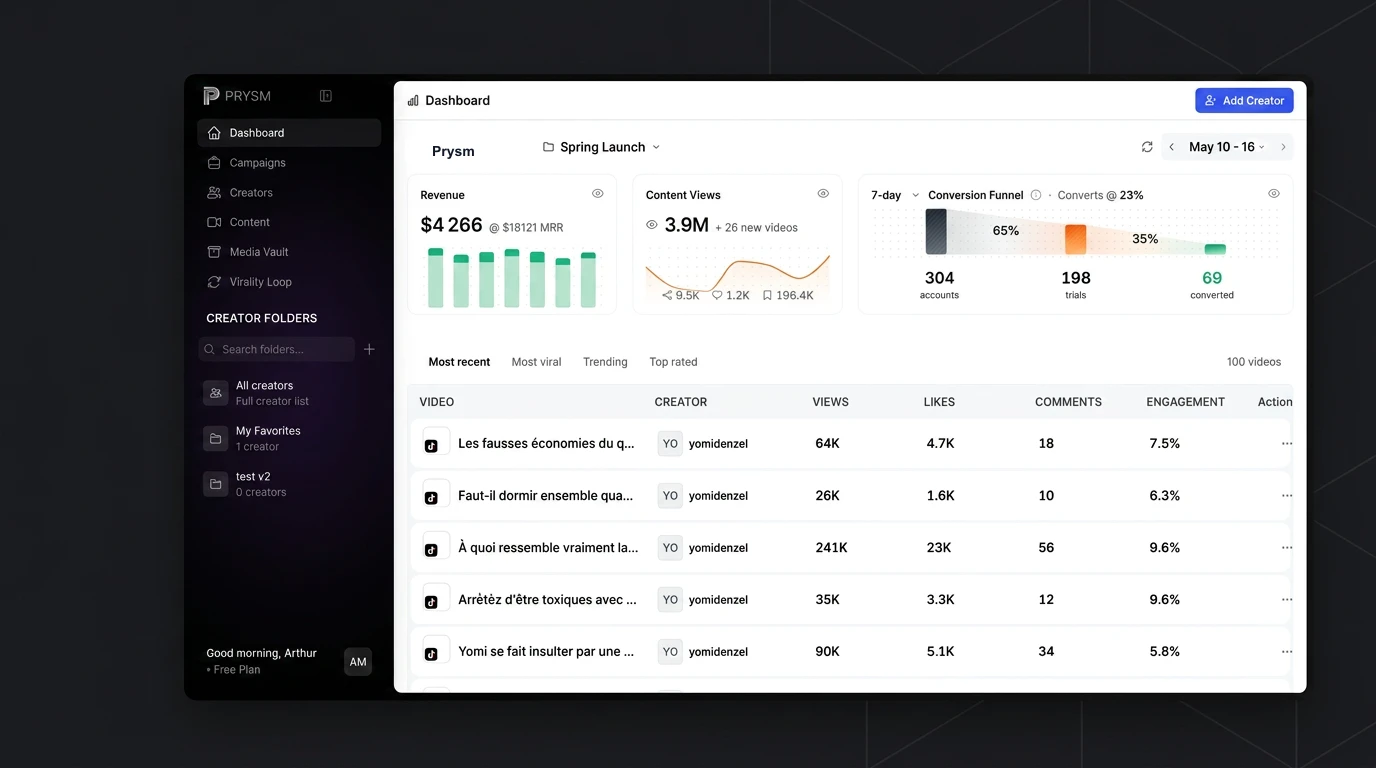Screen dimensions: 1376x768
Task: Click the shares icon showing 9.5K
Action: point(667,296)
